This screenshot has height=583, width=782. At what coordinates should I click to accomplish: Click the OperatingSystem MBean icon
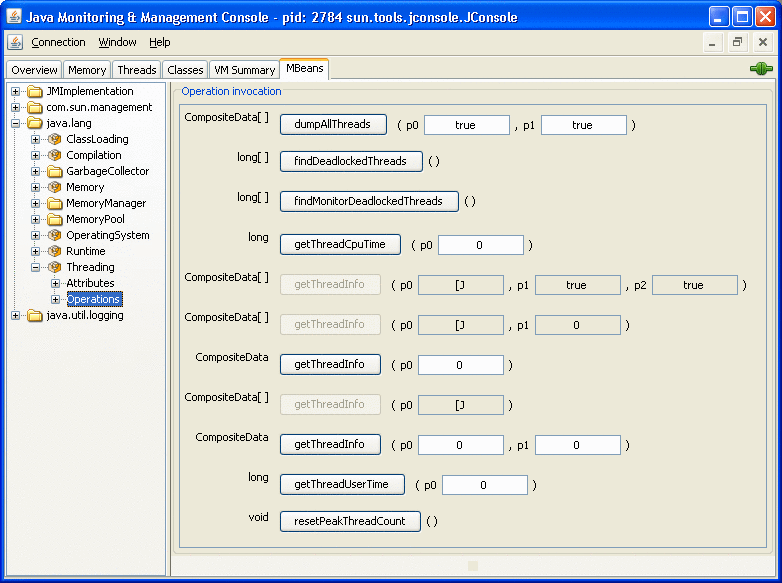(55, 235)
